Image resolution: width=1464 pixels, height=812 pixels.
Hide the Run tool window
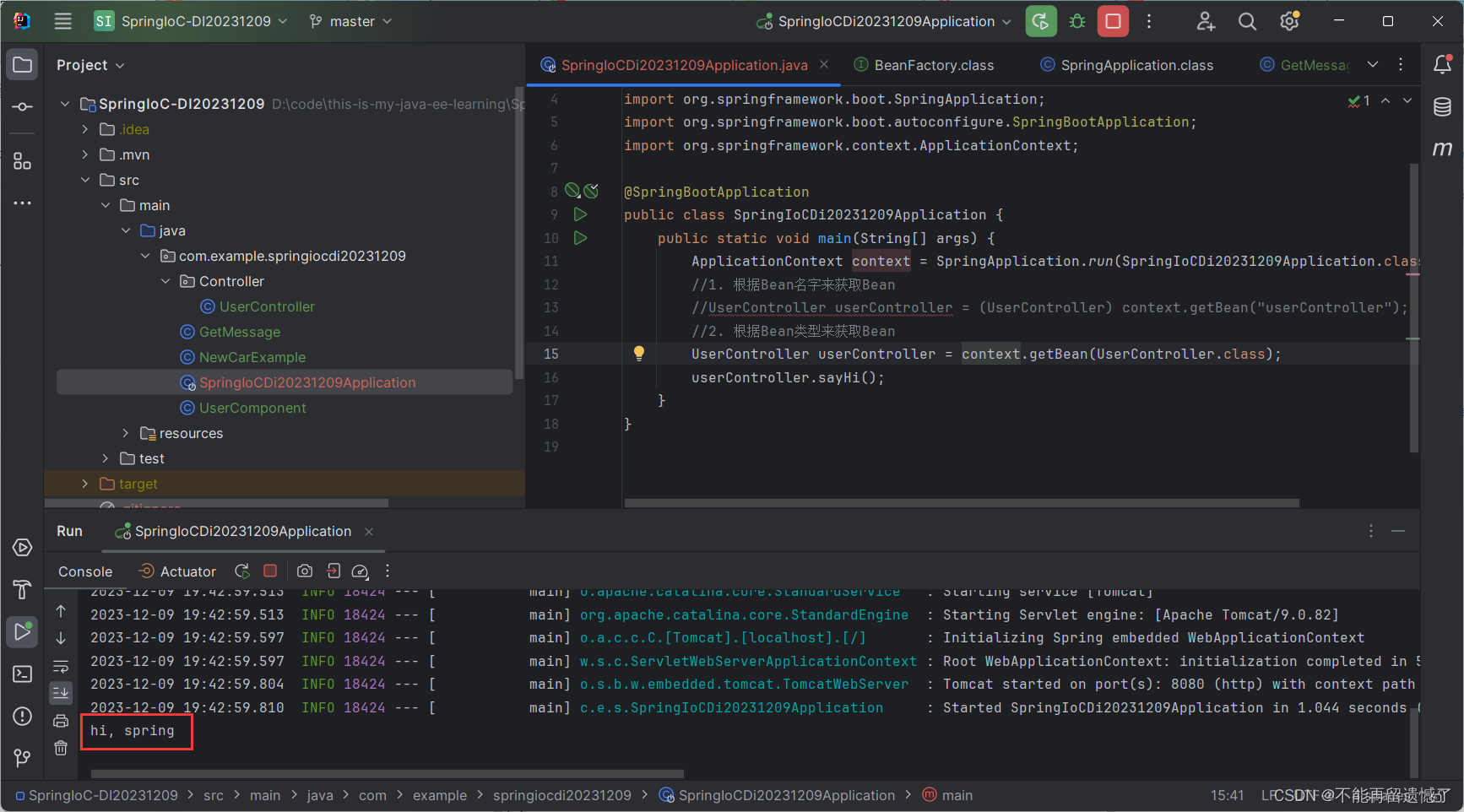(1398, 531)
